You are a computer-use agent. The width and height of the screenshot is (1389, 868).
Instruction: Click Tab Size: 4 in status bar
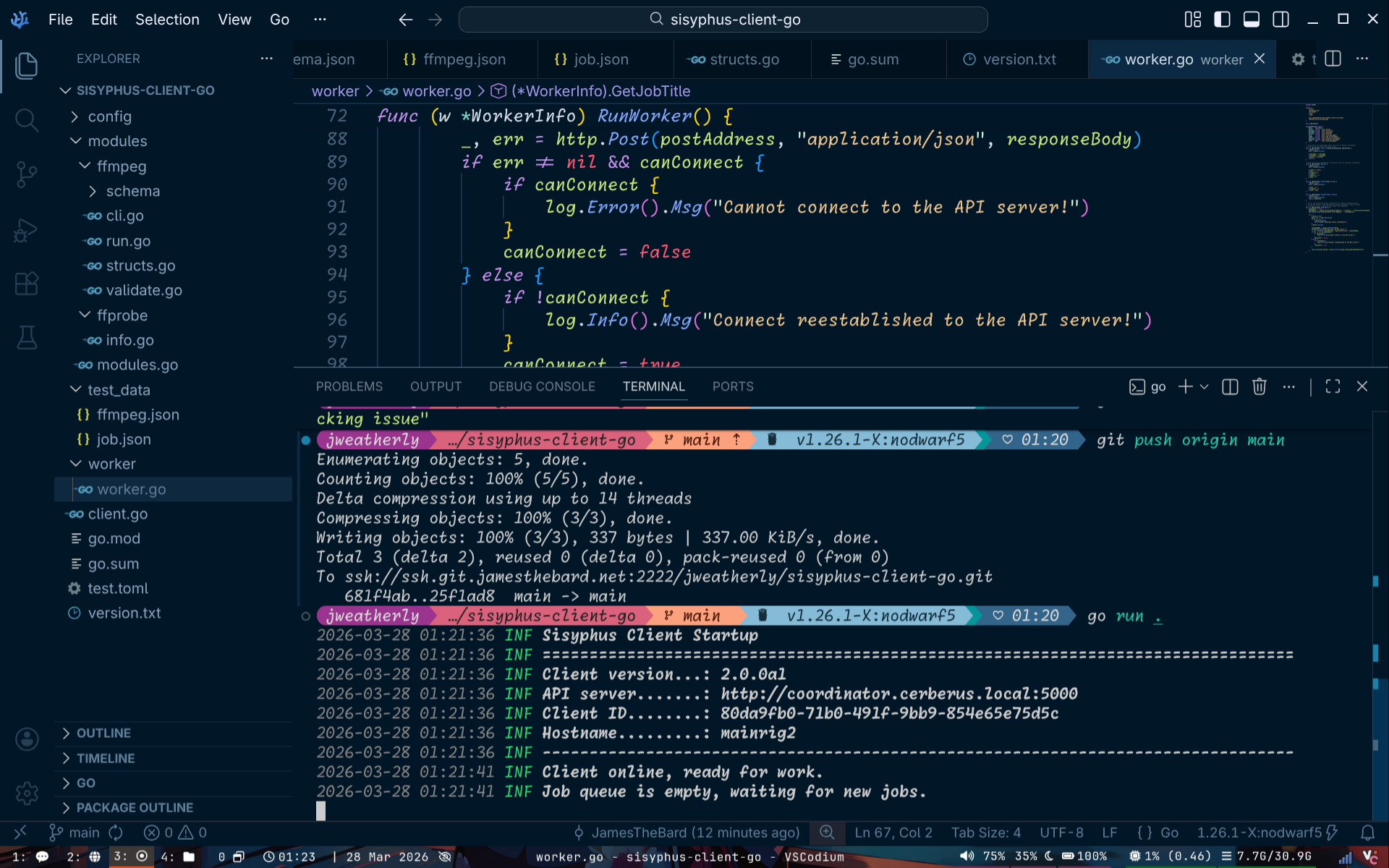985,833
